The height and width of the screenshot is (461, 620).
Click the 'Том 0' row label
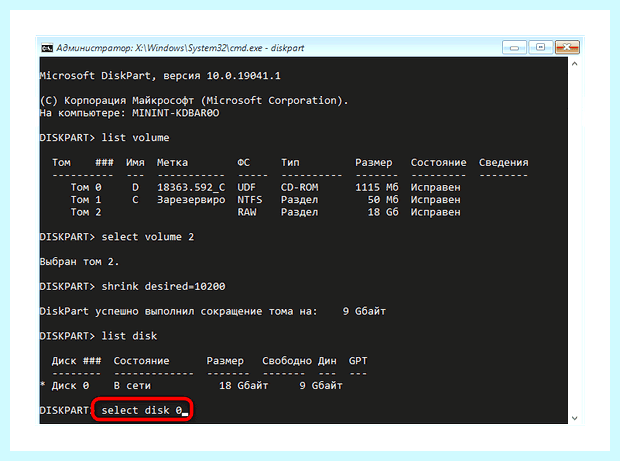86,187
